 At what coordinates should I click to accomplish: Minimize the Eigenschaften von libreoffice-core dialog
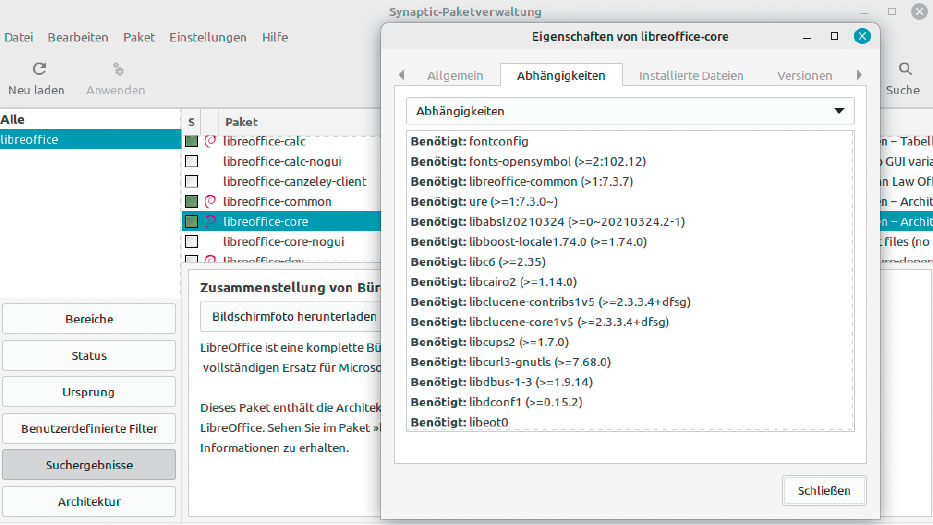click(x=807, y=38)
